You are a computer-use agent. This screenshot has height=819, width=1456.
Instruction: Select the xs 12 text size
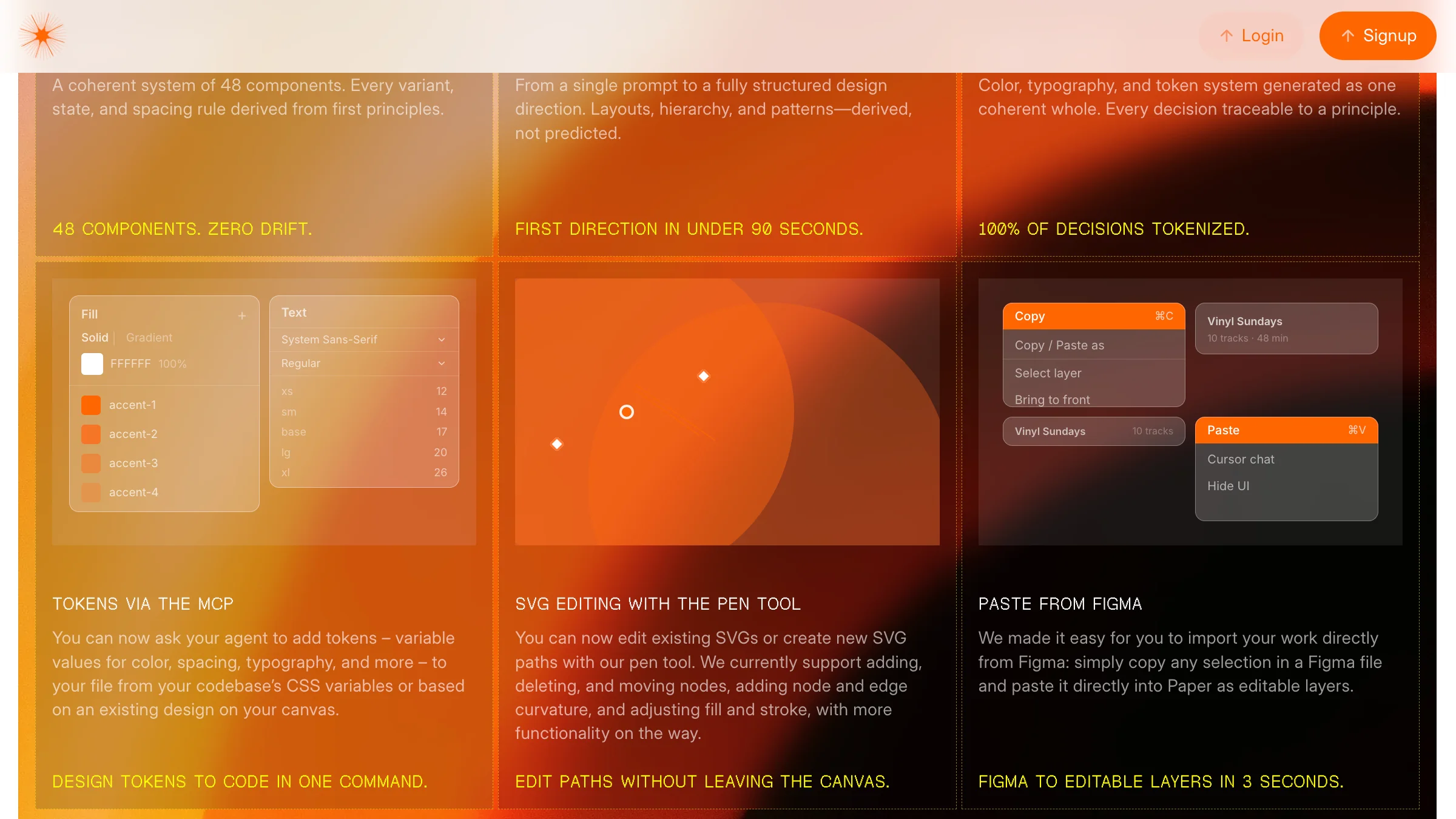364,391
